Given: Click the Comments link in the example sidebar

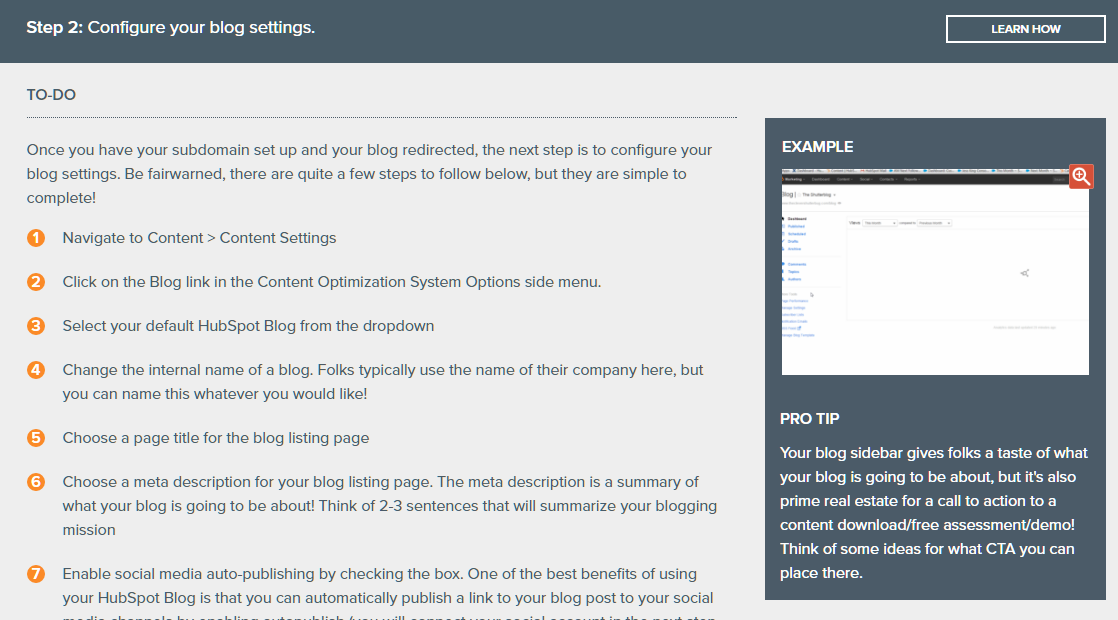Looking at the screenshot, I should click(797, 264).
